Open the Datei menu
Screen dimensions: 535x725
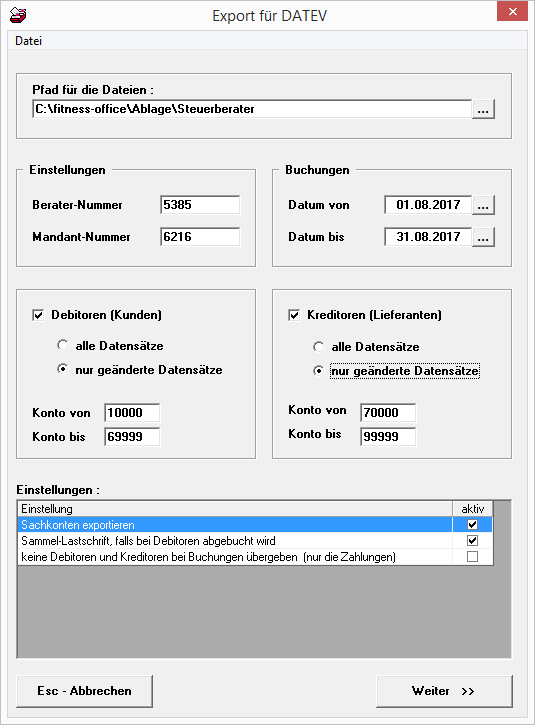coord(28,41)
